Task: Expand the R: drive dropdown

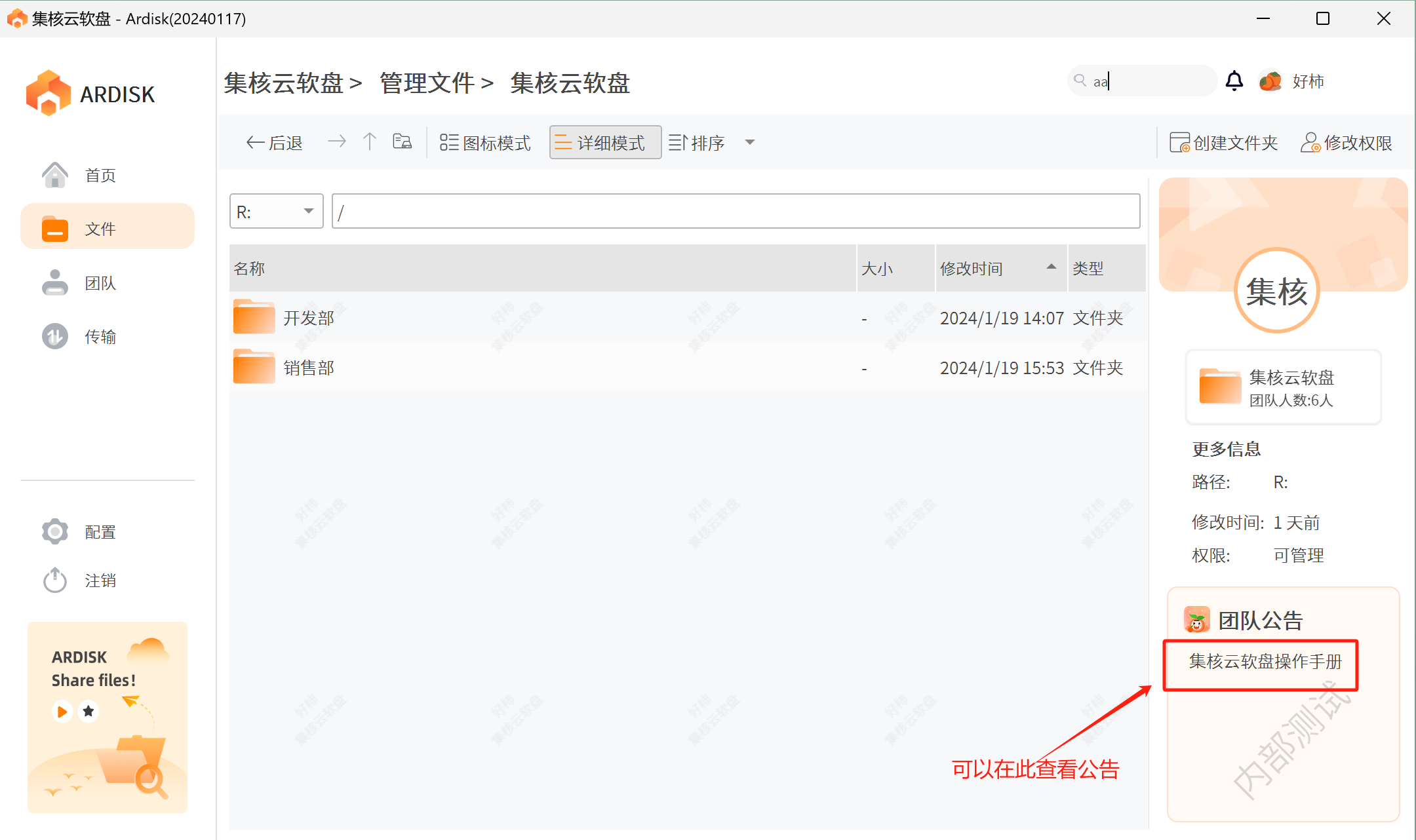Action: (x=308, y=211)
